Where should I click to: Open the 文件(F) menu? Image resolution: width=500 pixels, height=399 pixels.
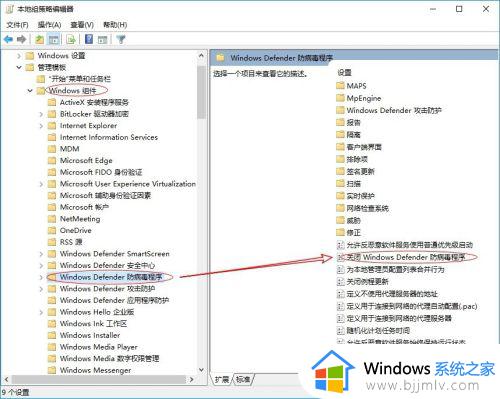17,25
